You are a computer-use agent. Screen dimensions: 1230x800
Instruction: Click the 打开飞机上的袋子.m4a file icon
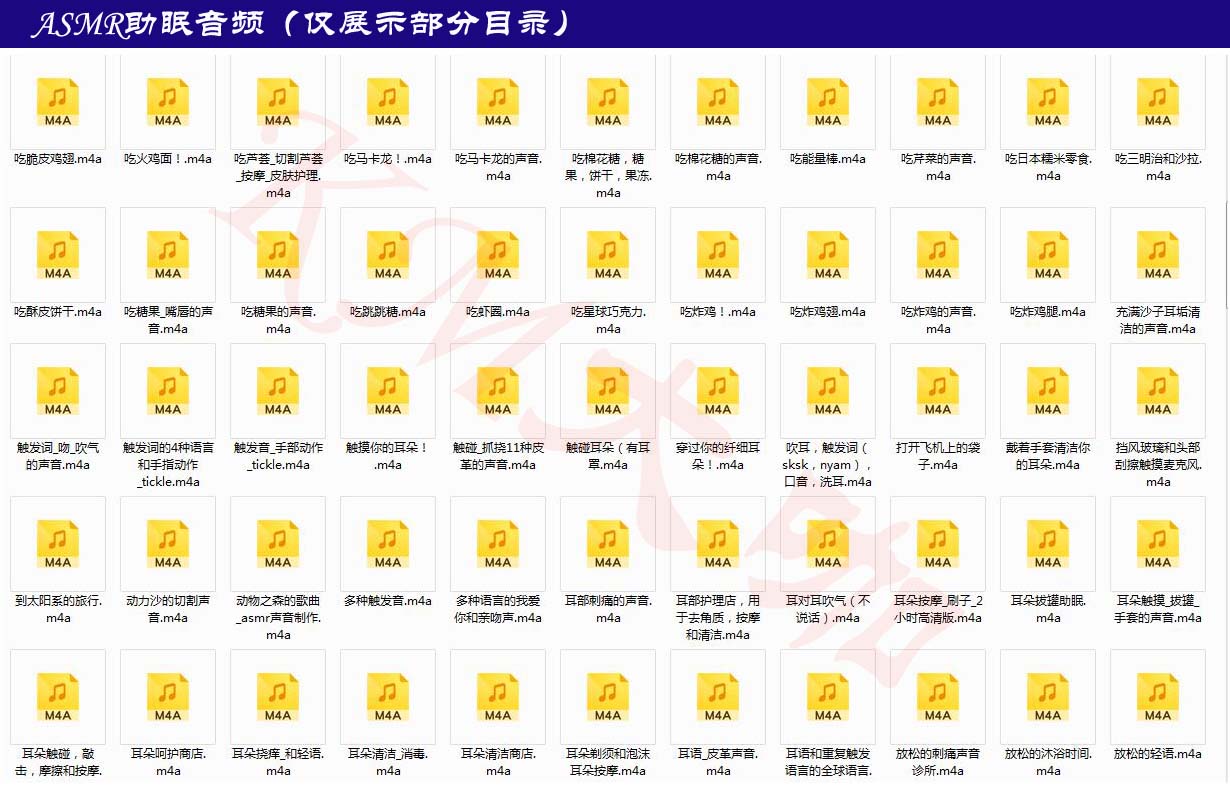(938, 392)
